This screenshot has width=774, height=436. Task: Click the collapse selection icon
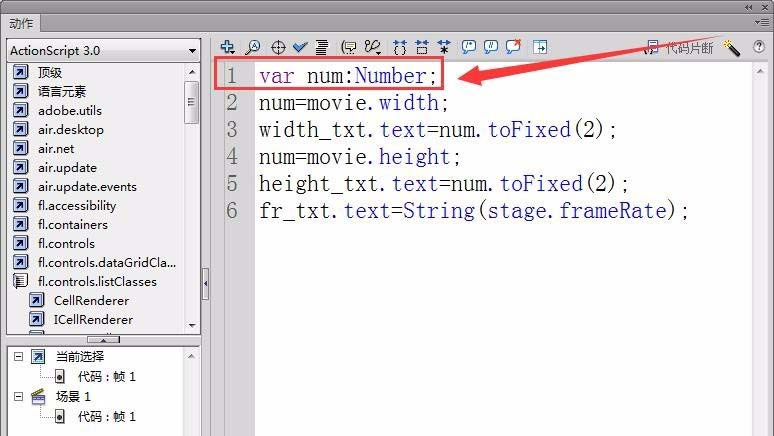pos(422,47)
